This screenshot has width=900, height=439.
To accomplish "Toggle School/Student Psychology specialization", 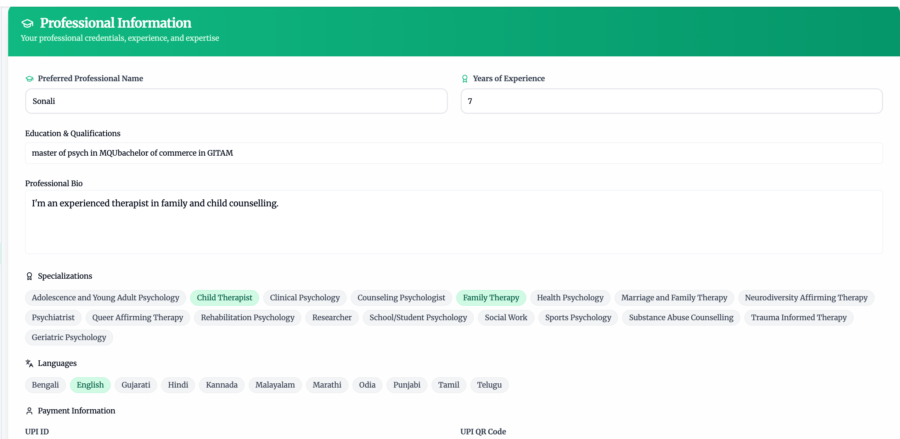I will click(x=418, y=317).
